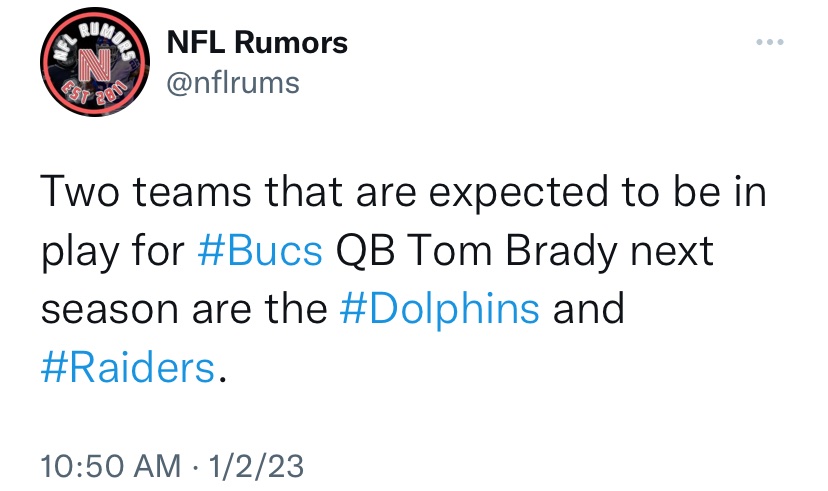Visit the @nflrums handle
Viewport: 828px width, 491px height.
tap(233, 83)
